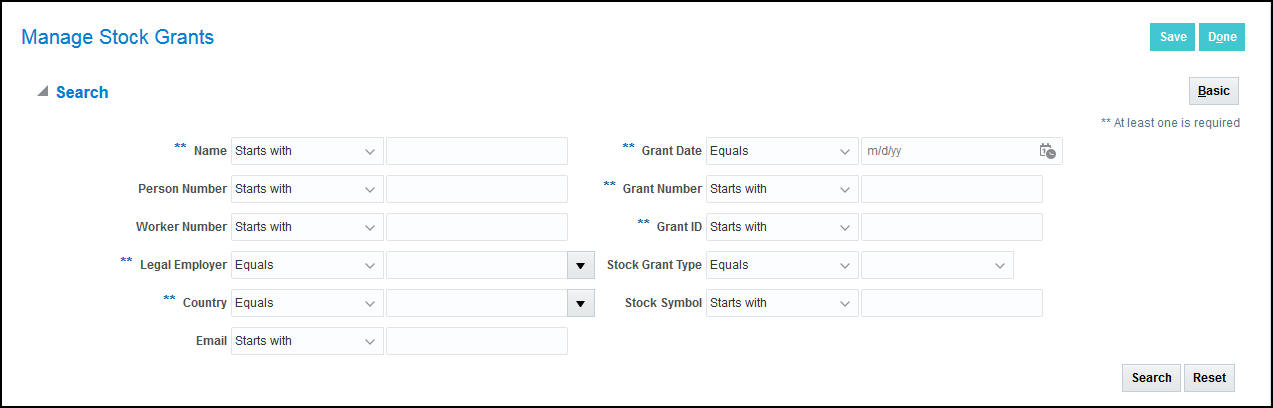Click the Grant Date input field
Screen dimensions: 1273x408
click(x=947, y=151)
